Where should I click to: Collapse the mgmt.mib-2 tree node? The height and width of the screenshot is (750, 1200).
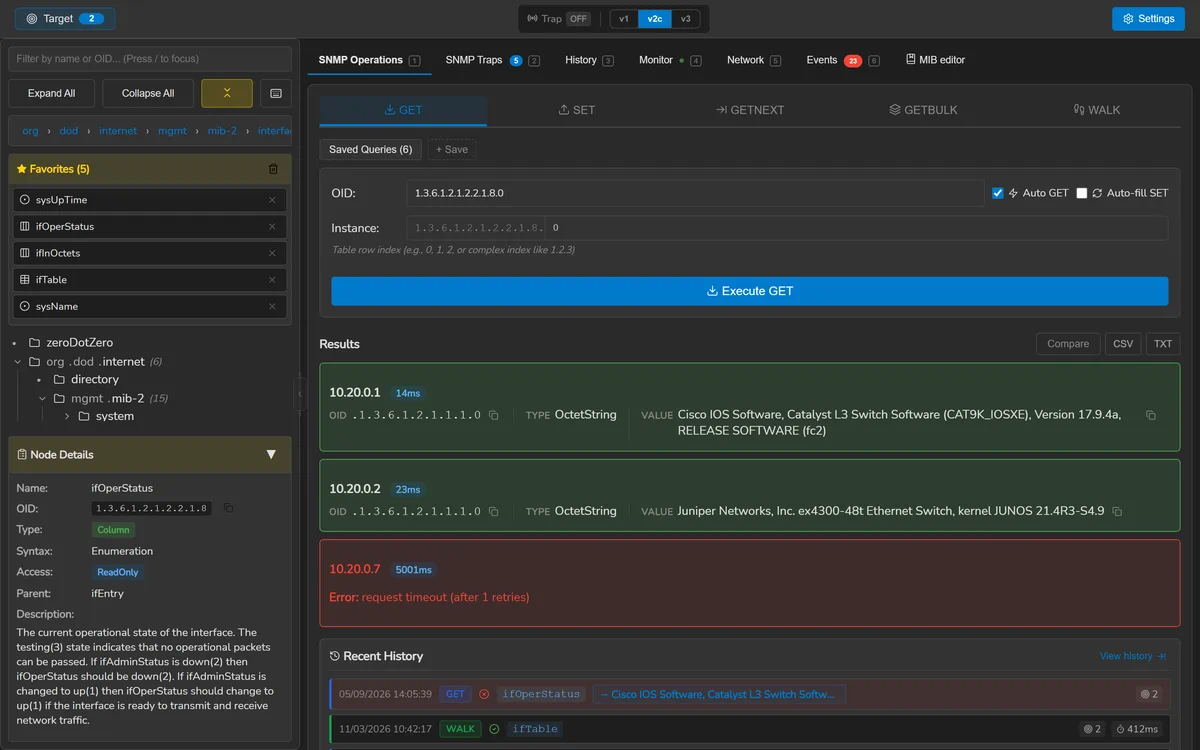click(42, 398)
